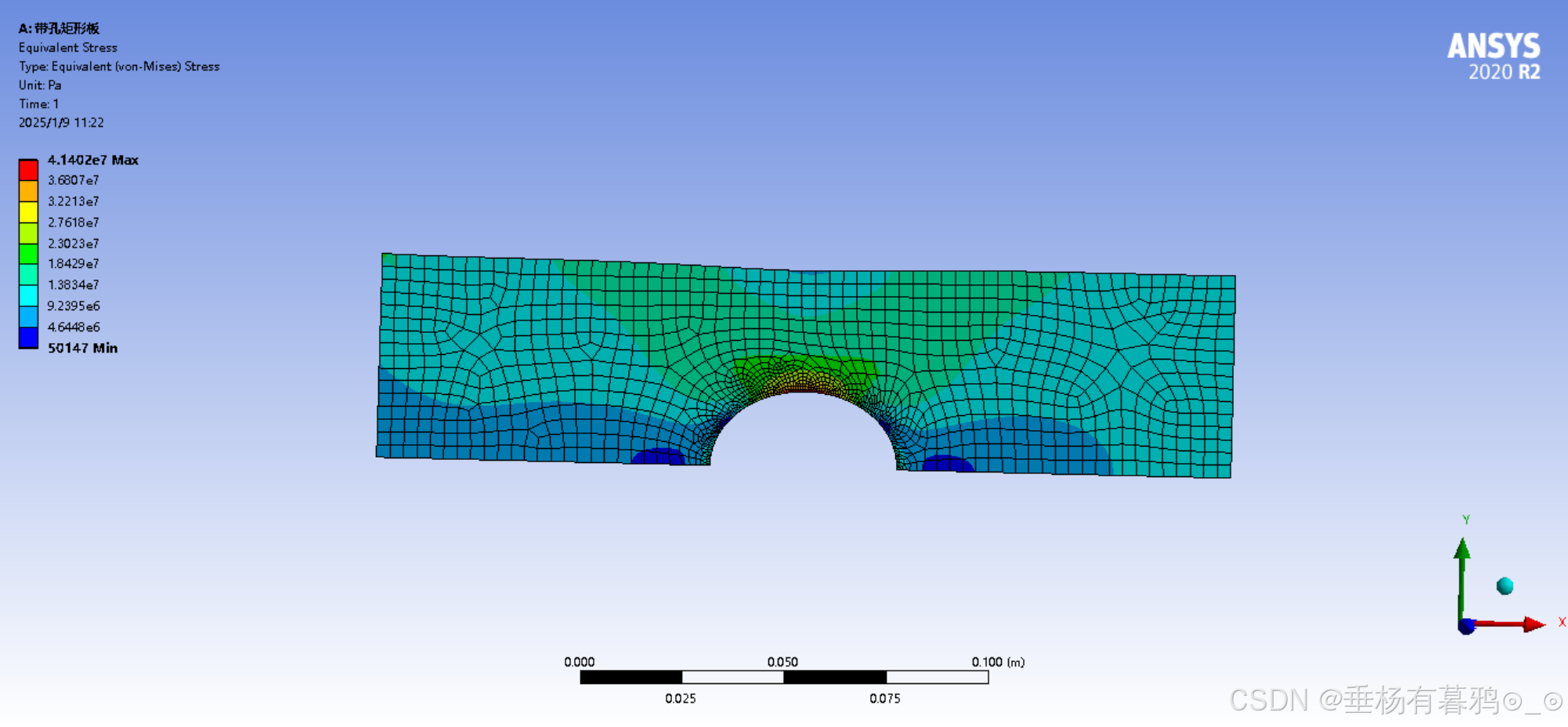Select the 50147 Min legend value
Image resolution: width=1568 pixels, height=727 pixels.
coord(82,348)
